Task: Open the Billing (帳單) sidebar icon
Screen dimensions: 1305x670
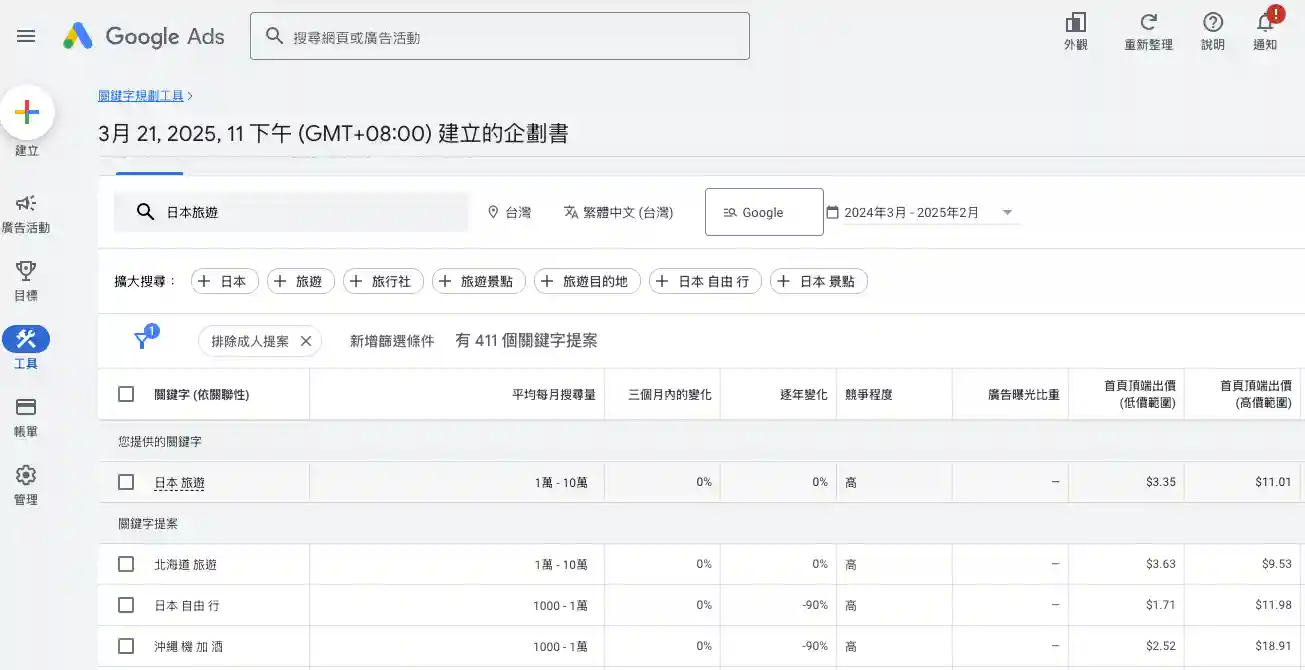Action: point(26,408)
